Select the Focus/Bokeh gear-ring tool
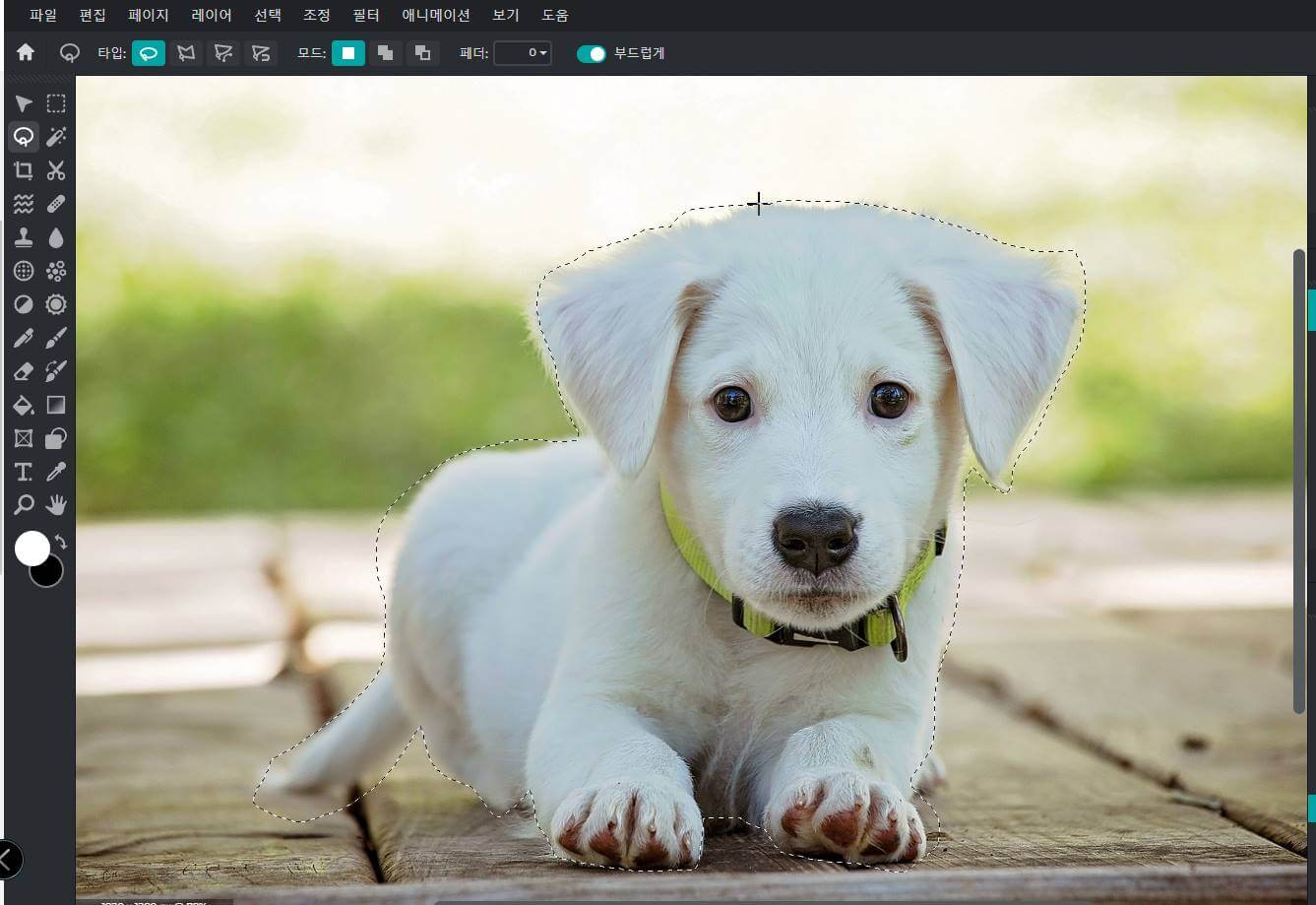Viewport: 1316px width, 905px height. tap(56, 304)
